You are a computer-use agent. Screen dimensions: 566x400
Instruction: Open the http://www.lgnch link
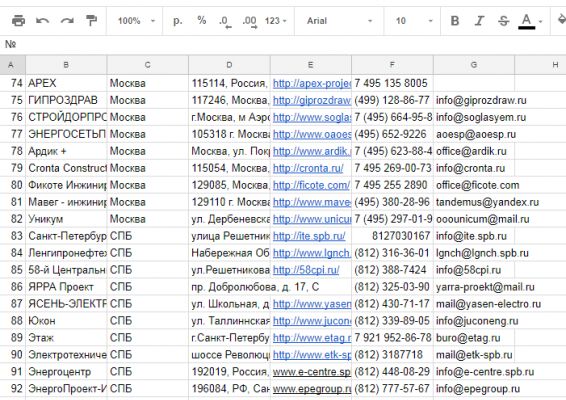(312, 253)
